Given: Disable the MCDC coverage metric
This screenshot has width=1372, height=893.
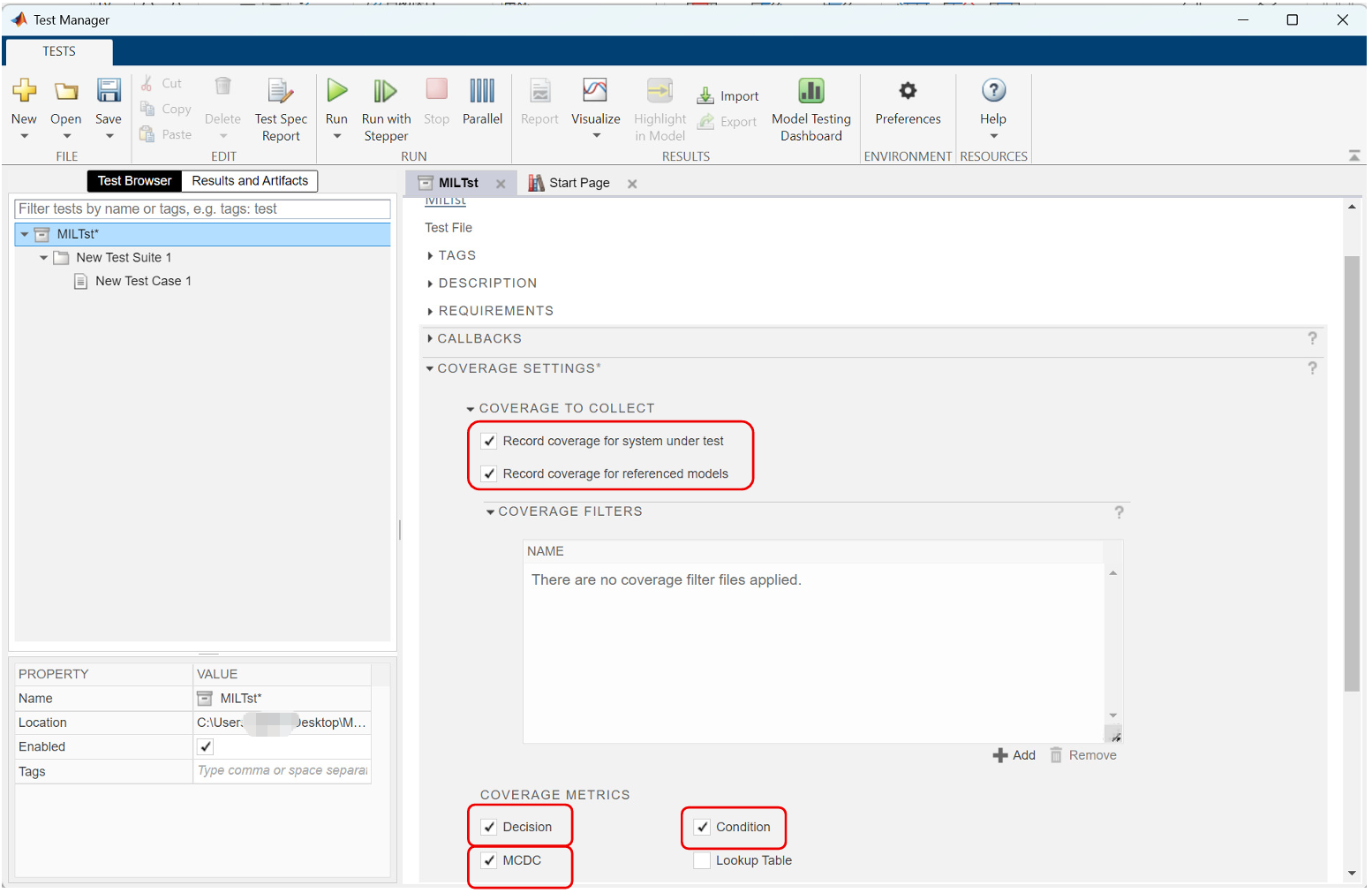Looking at the screenshot, I should tap(489, 859).
